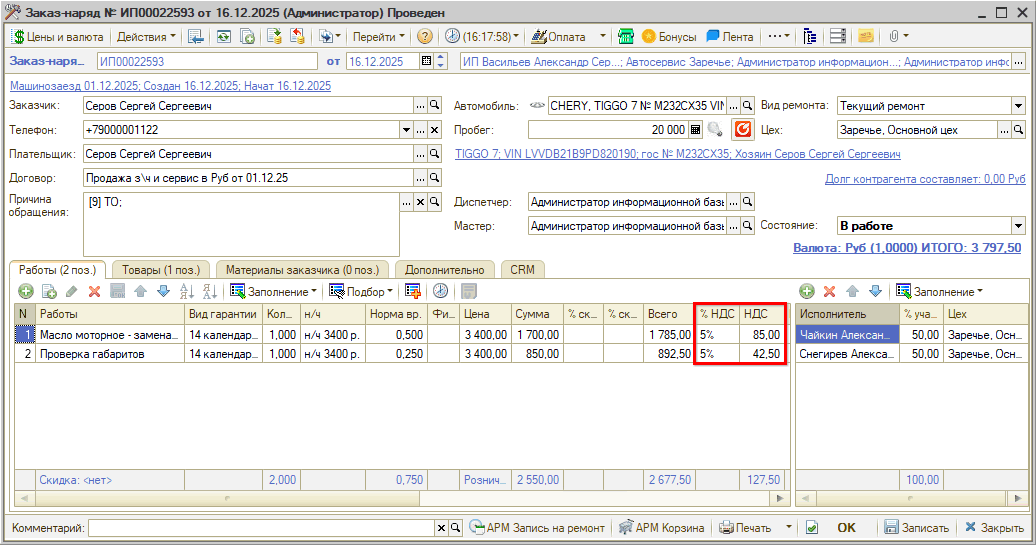Click the help question mark icon
Viewport: 1036px width, 545px height.
[425, 37]
